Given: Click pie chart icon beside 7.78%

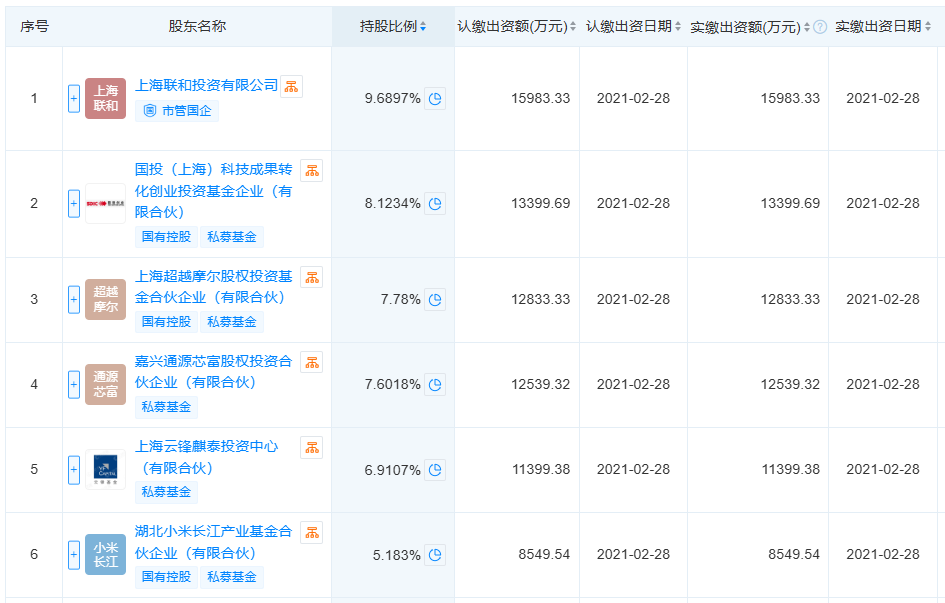Looking at the screenshot, I should click(x=435, y=299).
